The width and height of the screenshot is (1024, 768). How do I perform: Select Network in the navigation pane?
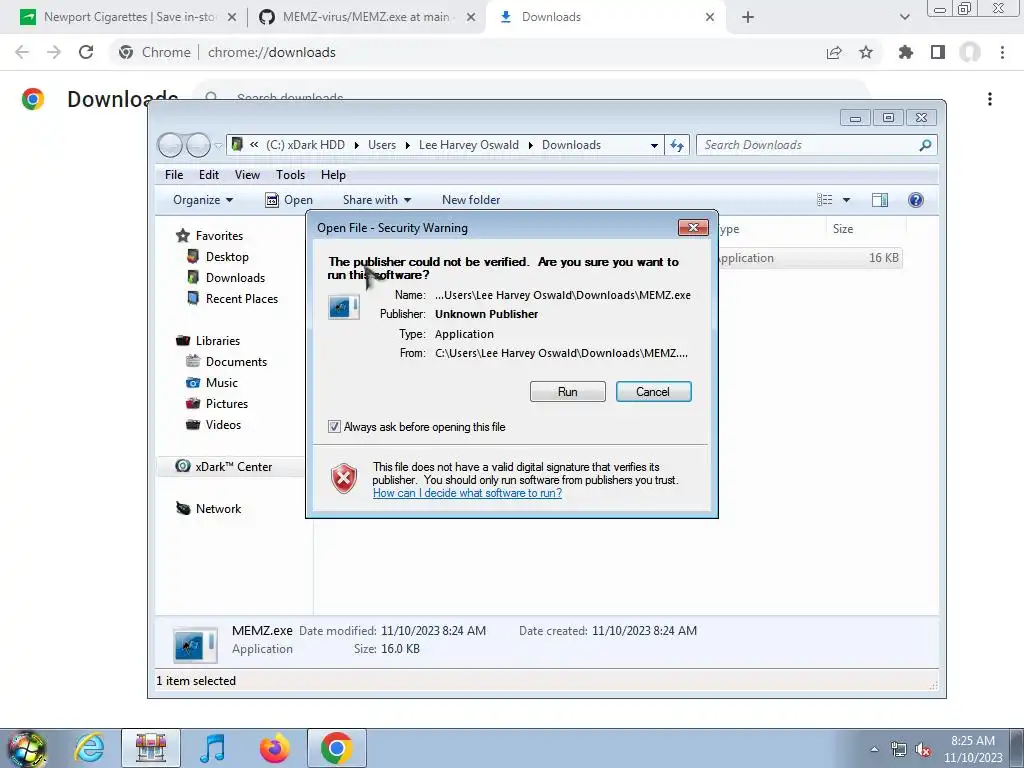coord(218,509)
